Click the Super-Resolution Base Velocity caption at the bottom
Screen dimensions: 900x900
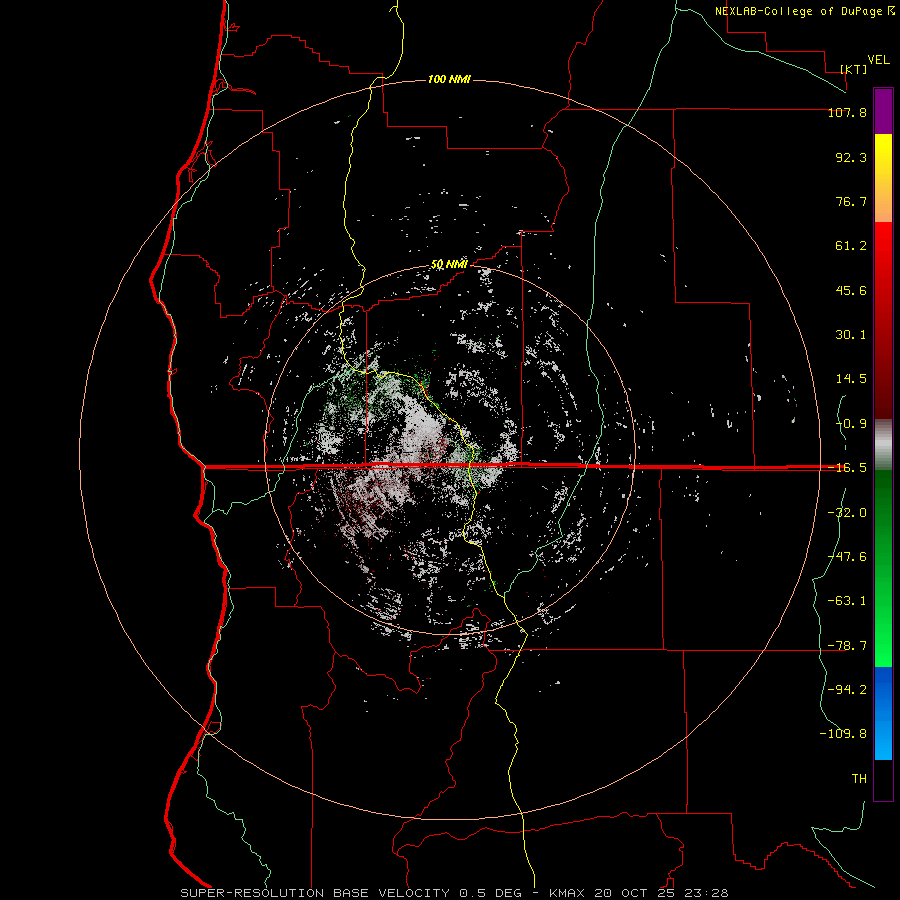(x=454, y=893)
